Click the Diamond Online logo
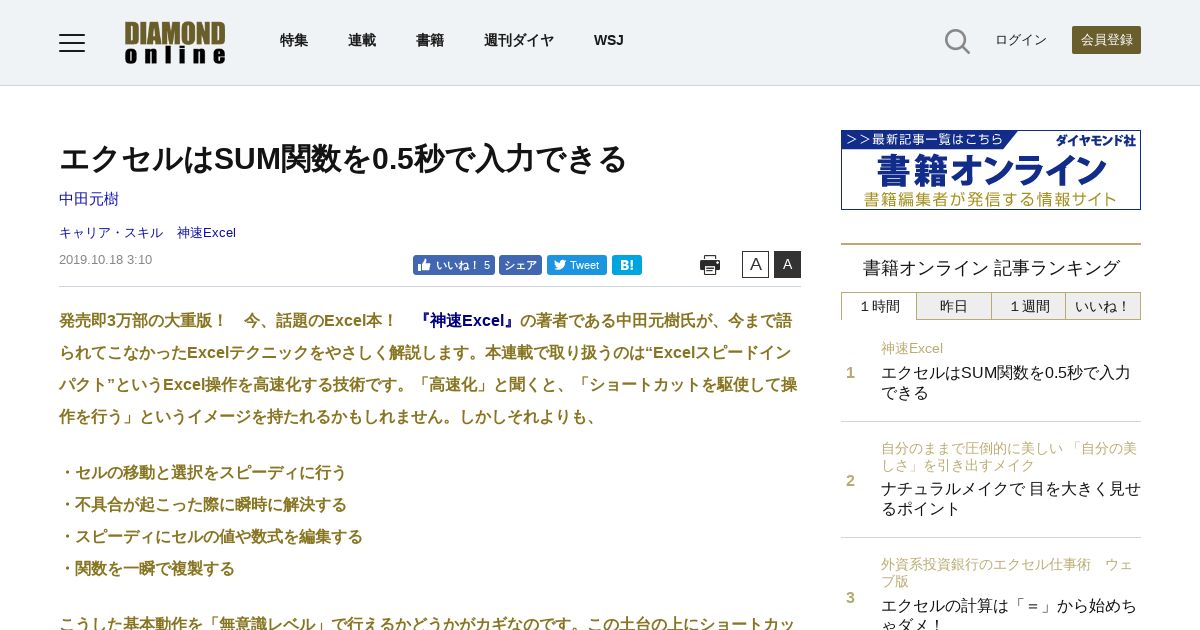This screenshot has width=1200, height=630. (x=175, y=42)
